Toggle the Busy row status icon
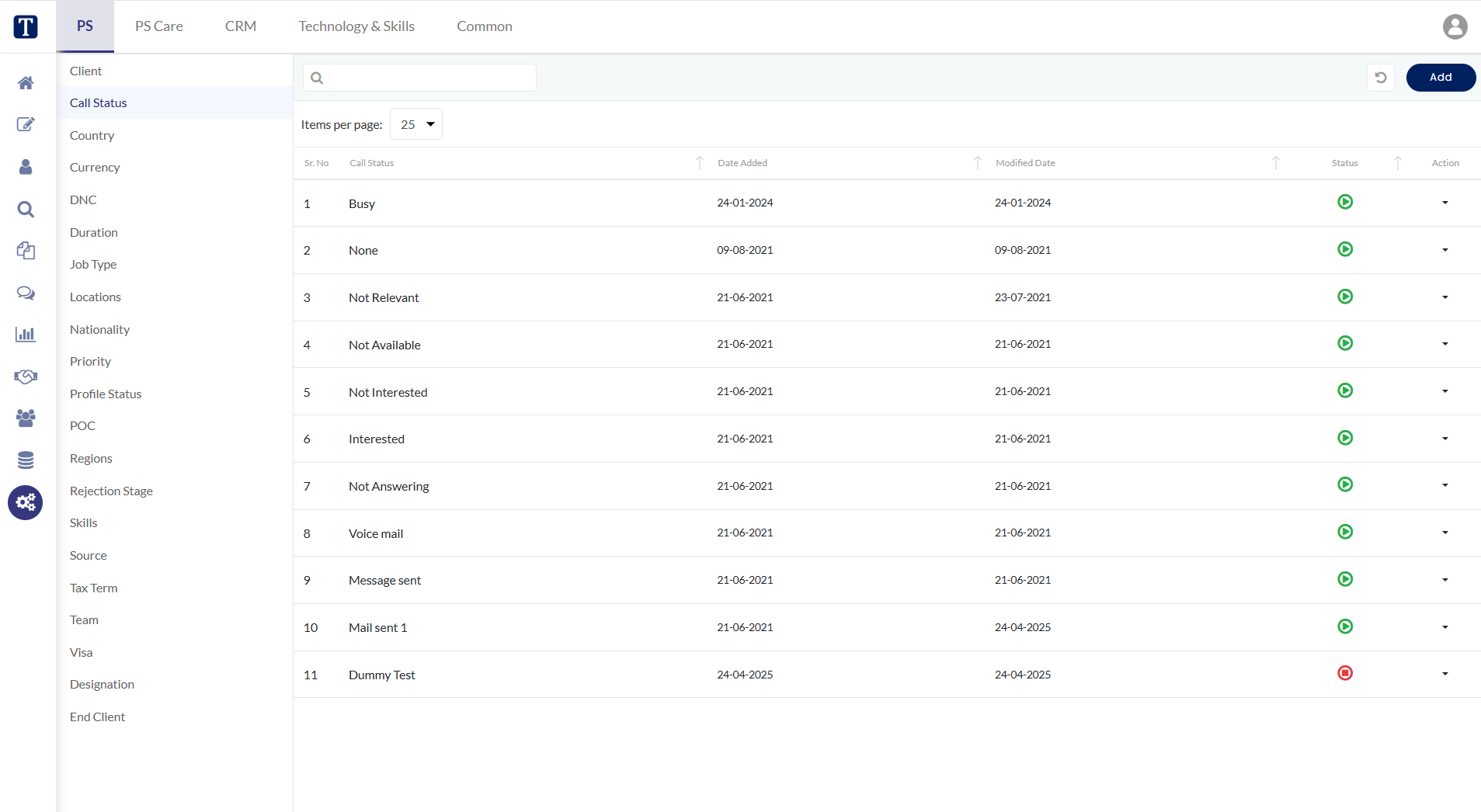The width and height of the screenshot is (1481, 812). [x=1345, y=202]
